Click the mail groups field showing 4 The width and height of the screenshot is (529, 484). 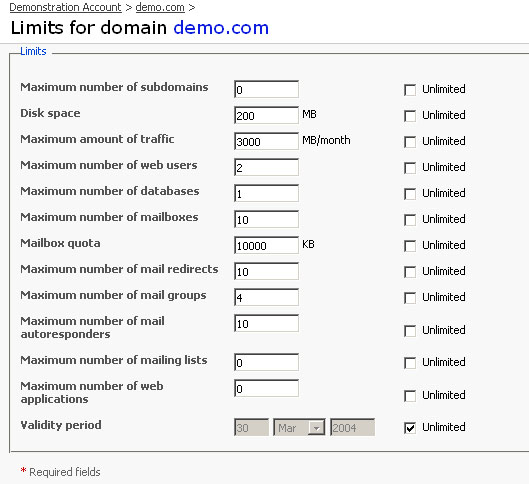point(267,297)
